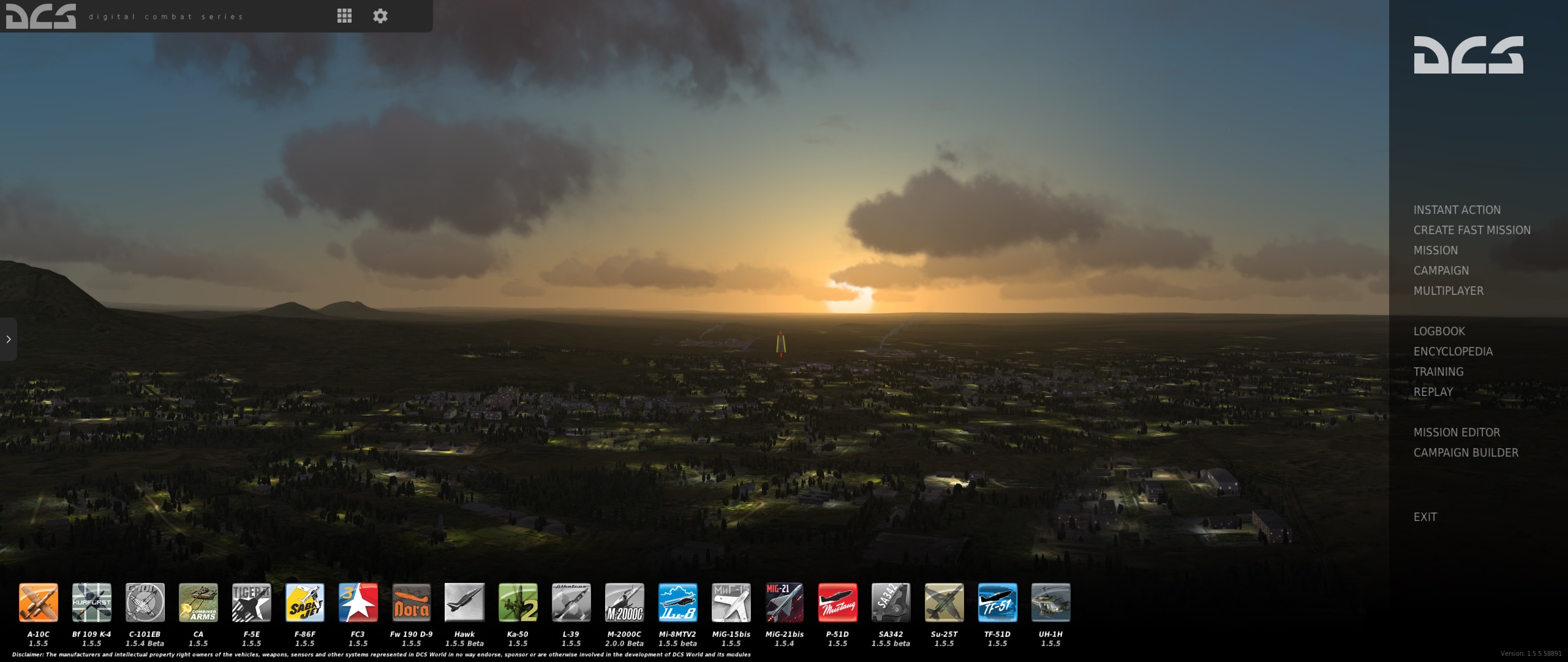Screen dimensions: 1568x662
Task: Click the "UH-1H" module label
Action: point(1050,634)
